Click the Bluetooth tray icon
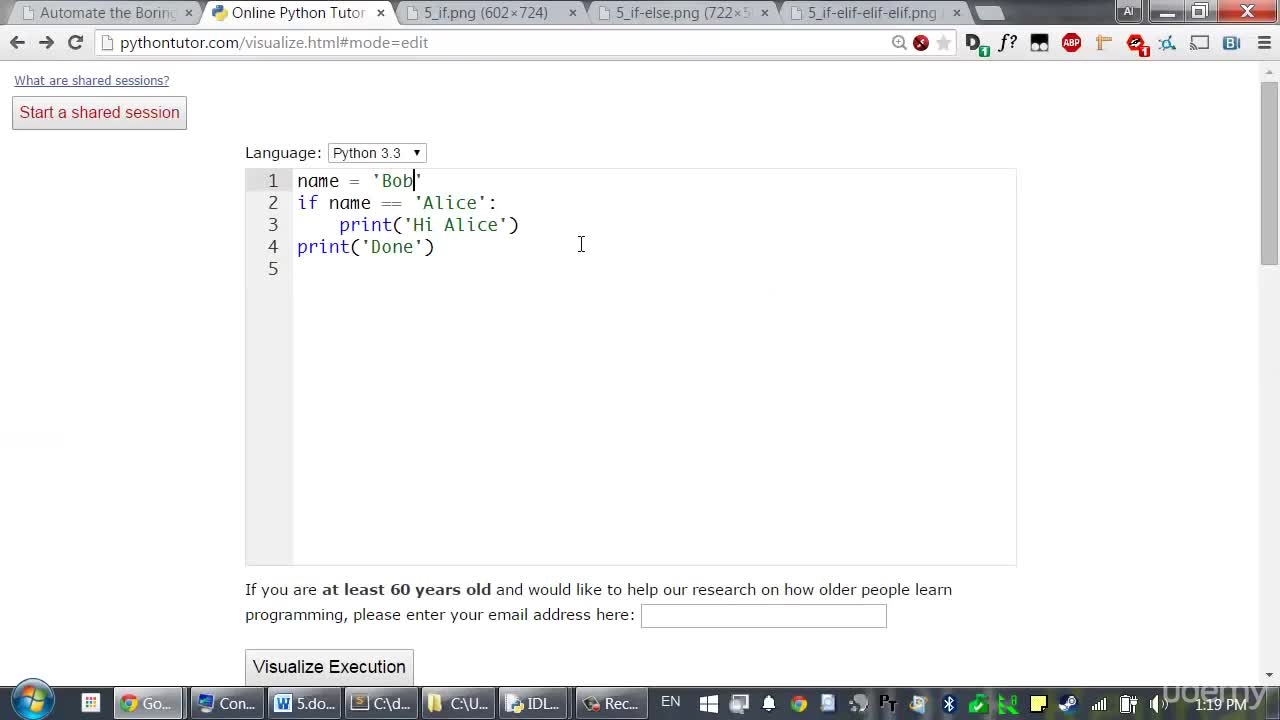Viewport: 1280px width, 720px height. click(x=949, y=704)
